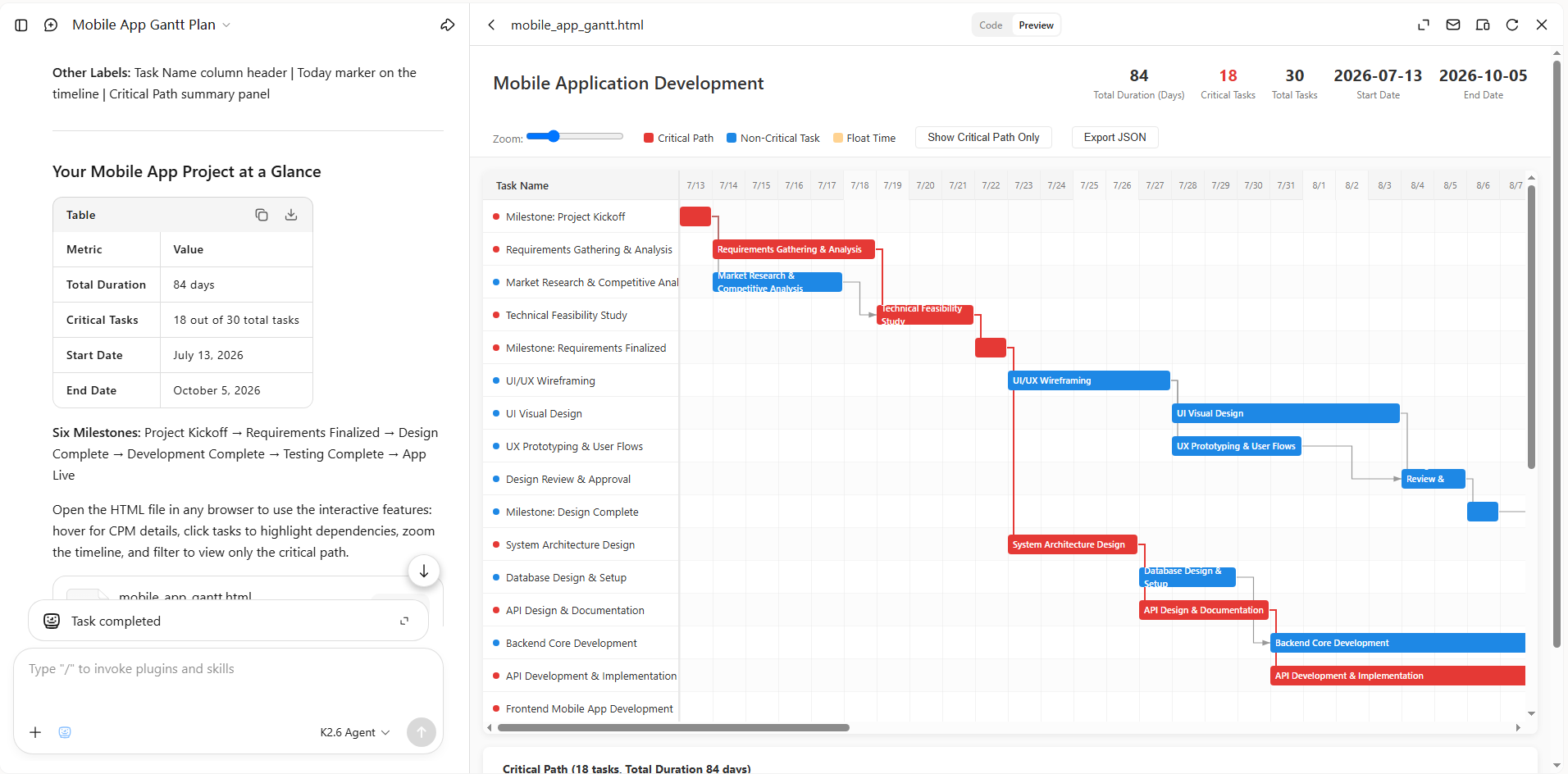Viewport: 1568px width, 774px height.
Task: Go back from mobile_app_gantt.html preview
Action: tap(491, 25)
